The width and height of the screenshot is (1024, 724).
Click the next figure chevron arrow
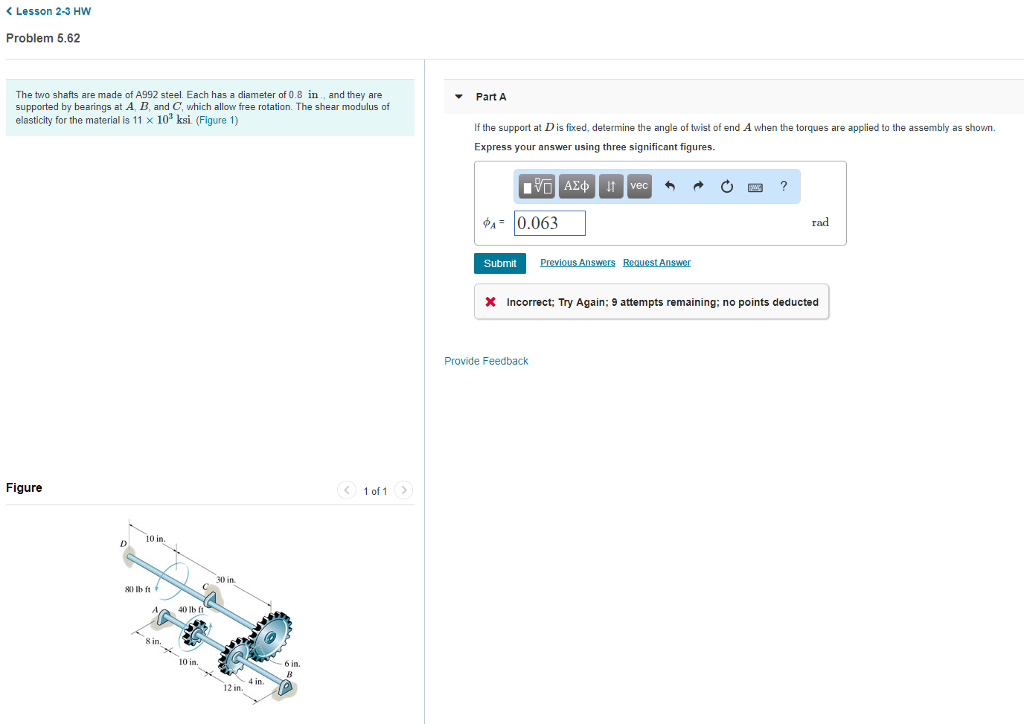[x=404, y=490]
